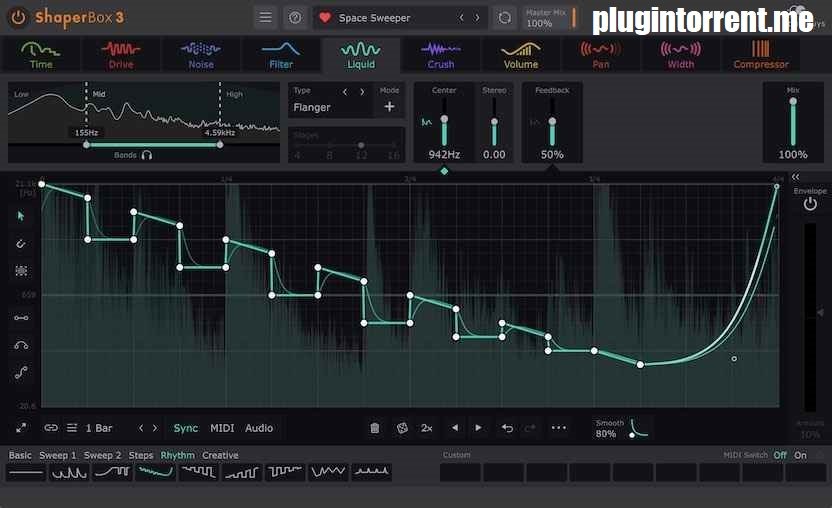The width and height of the screenshot is (832, 508).
Task: Click the randomize dice icon
Action: (402, 428)
